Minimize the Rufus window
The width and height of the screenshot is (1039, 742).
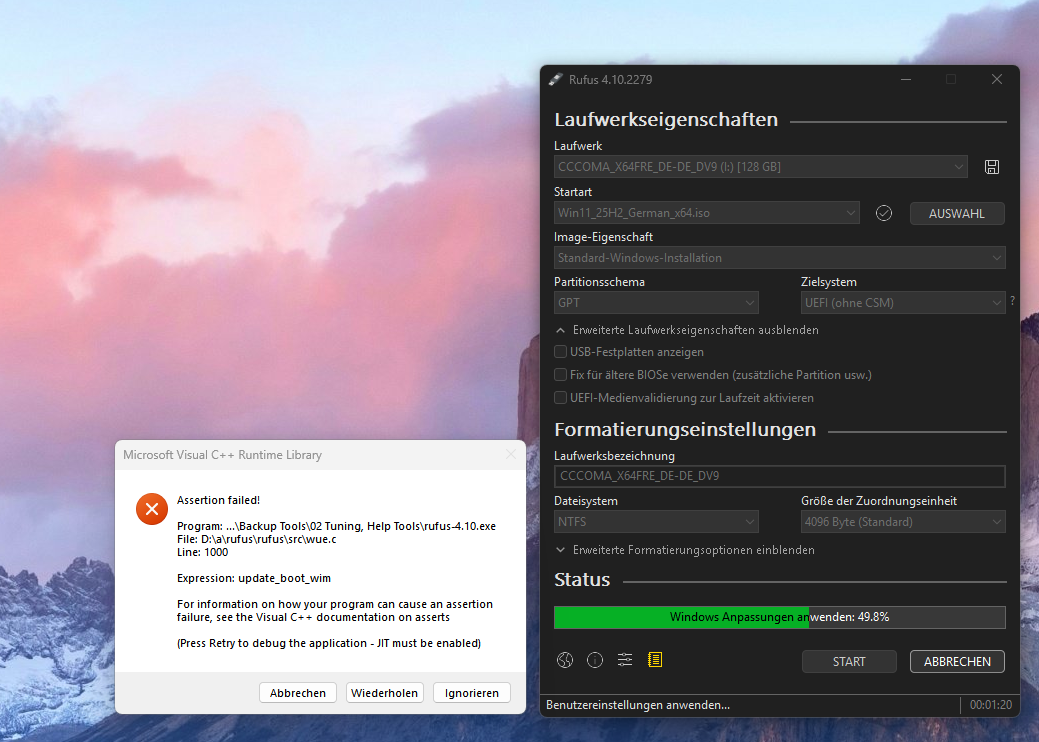[x=906, y=80]
